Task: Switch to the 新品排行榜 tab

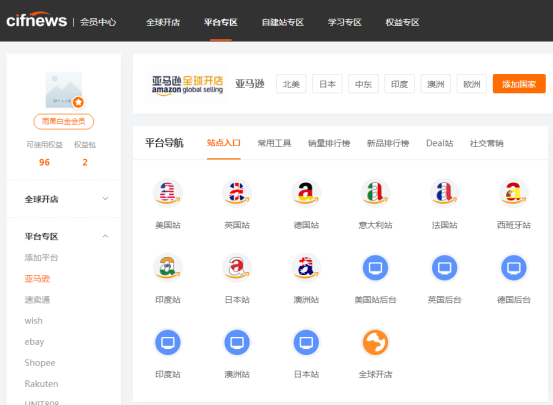Action: (x=388, y=143)
